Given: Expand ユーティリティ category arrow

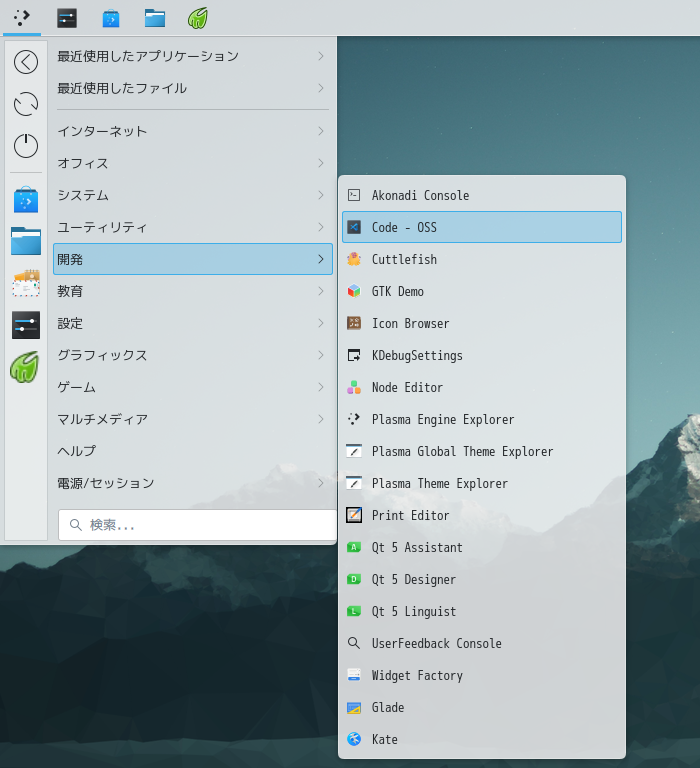Looking at the screenshot, I should coord(321,227).
